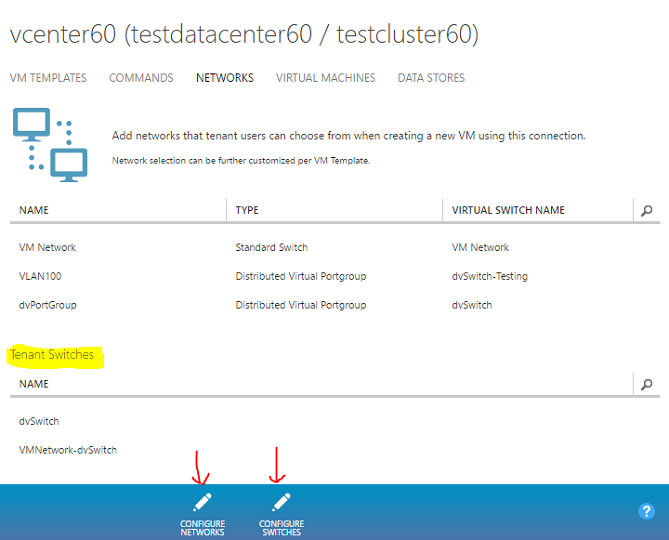Image resolution: width=669 pixels, height=540 pixels.
Task: Click the dvSwitch-Testing switch name cell
Action: pyautogui.click(x=490, y=276)
